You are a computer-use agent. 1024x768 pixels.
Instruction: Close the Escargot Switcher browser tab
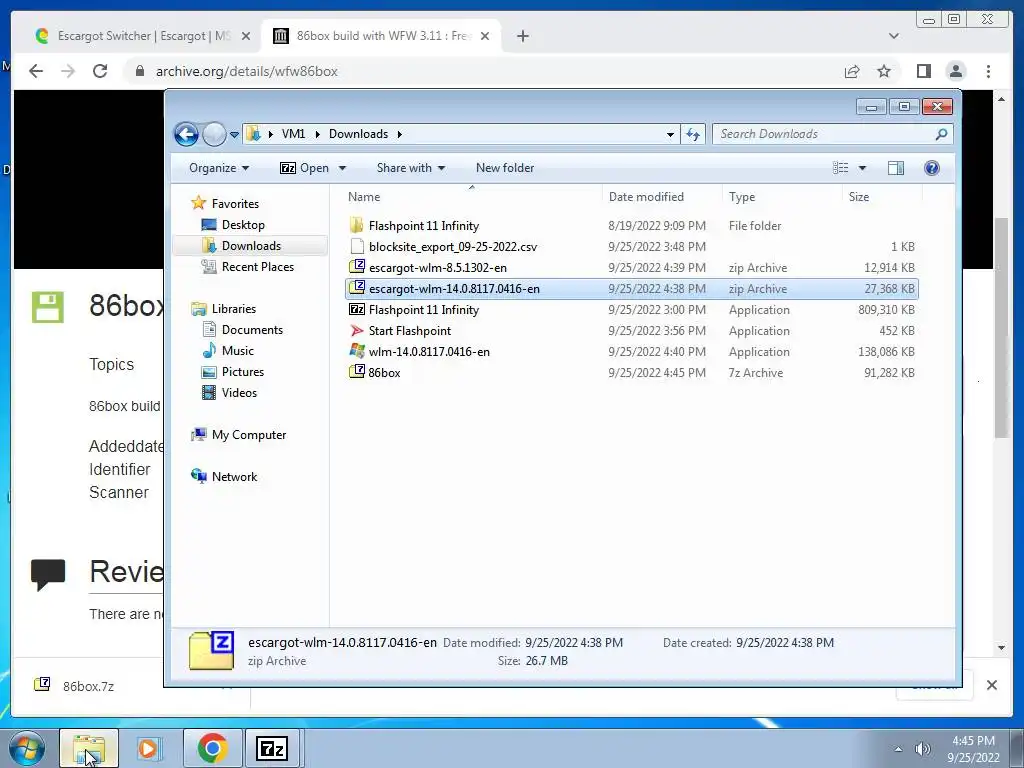click(246, 36)
